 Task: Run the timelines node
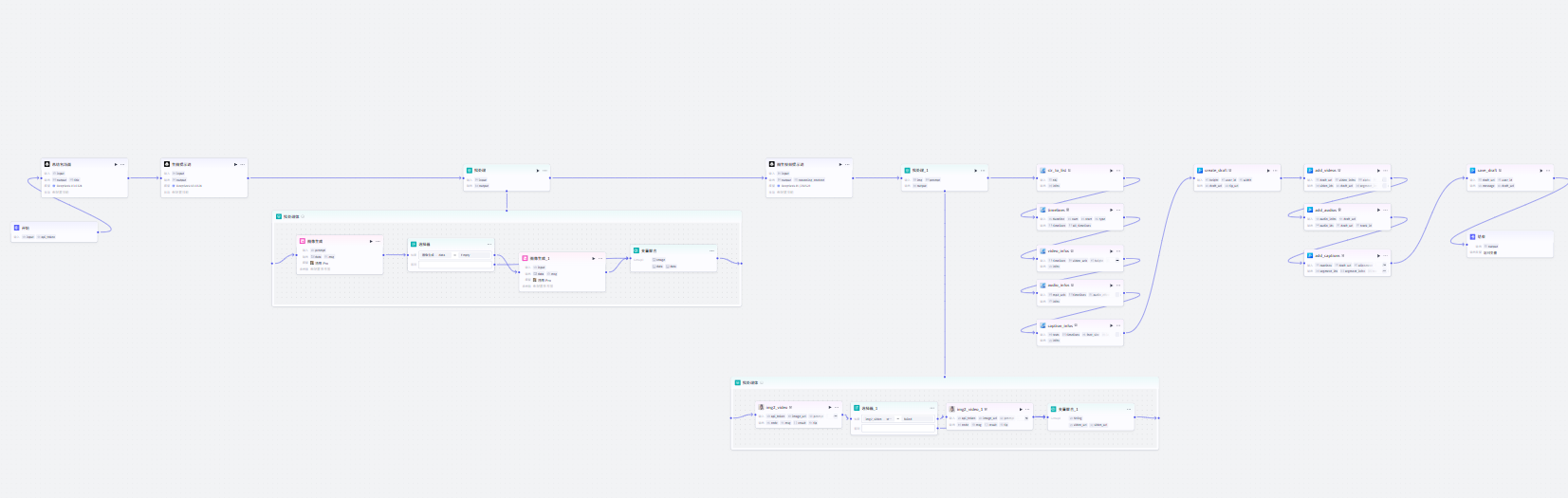[1112, 211]
